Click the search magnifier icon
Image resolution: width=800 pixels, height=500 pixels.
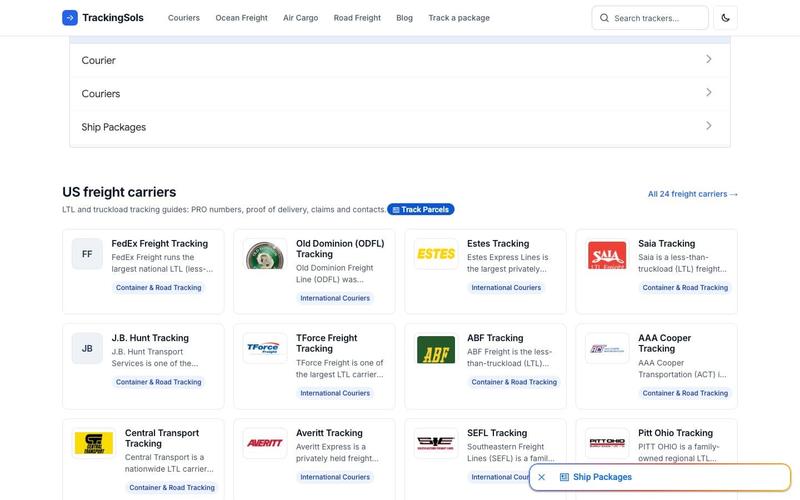pos(604,18)
